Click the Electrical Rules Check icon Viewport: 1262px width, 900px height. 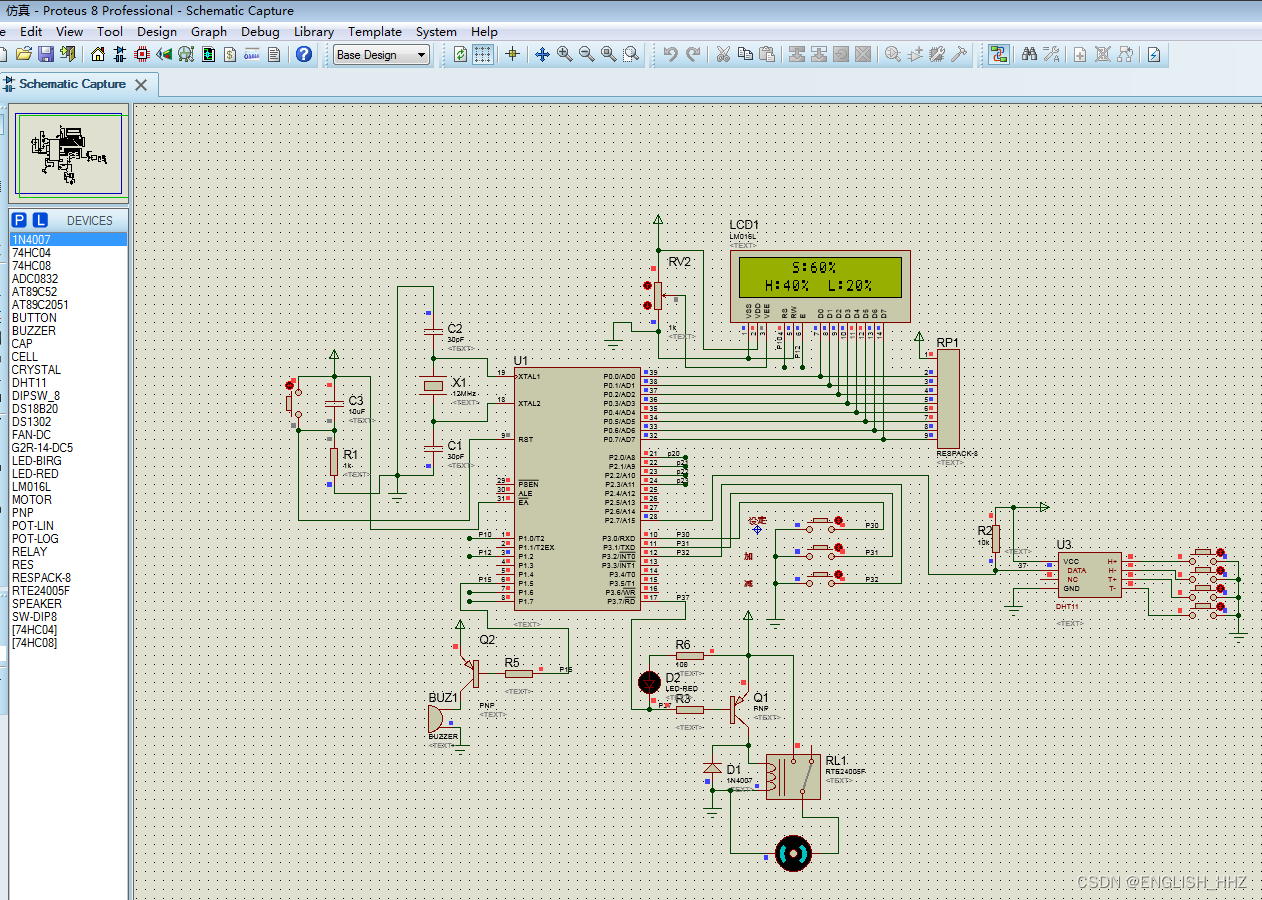1153,54
